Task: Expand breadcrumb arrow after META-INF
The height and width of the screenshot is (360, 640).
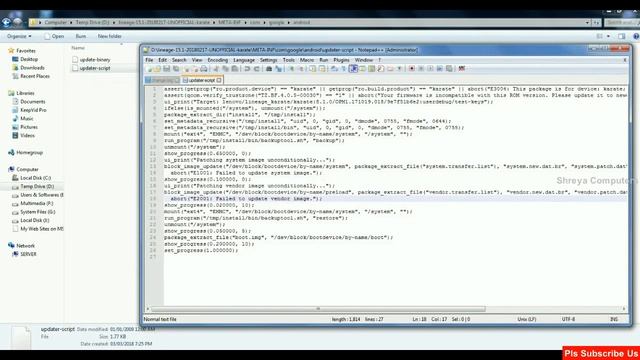Action: (246, 22)
